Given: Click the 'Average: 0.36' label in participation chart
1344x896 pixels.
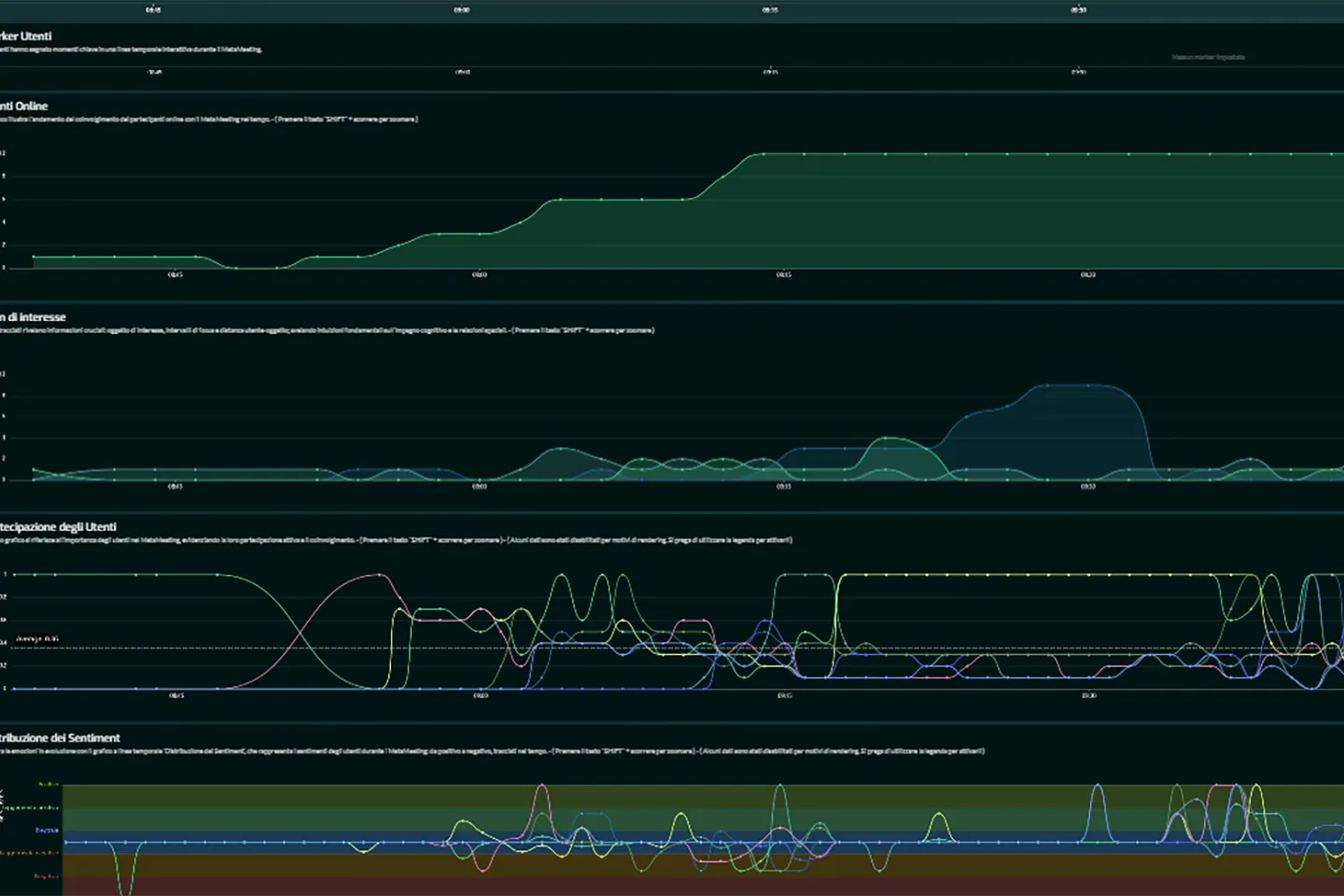Looking at the screenshot, I should (x=37, y=639).
